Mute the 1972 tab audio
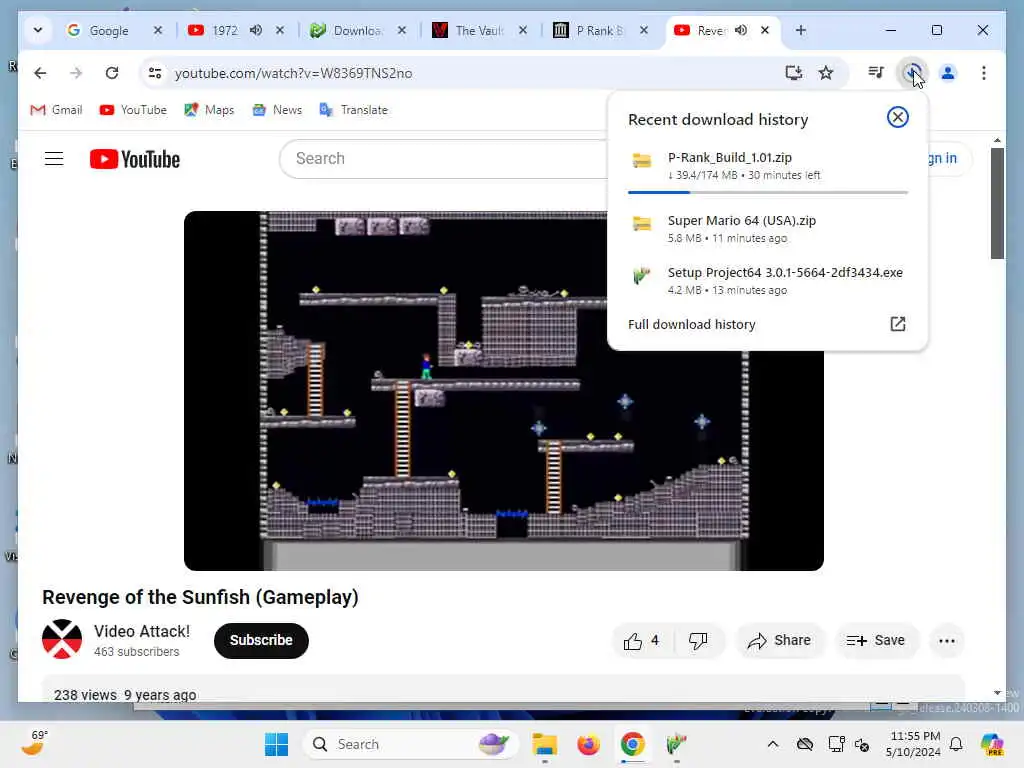1024x768 pixels. pos(256,30)
